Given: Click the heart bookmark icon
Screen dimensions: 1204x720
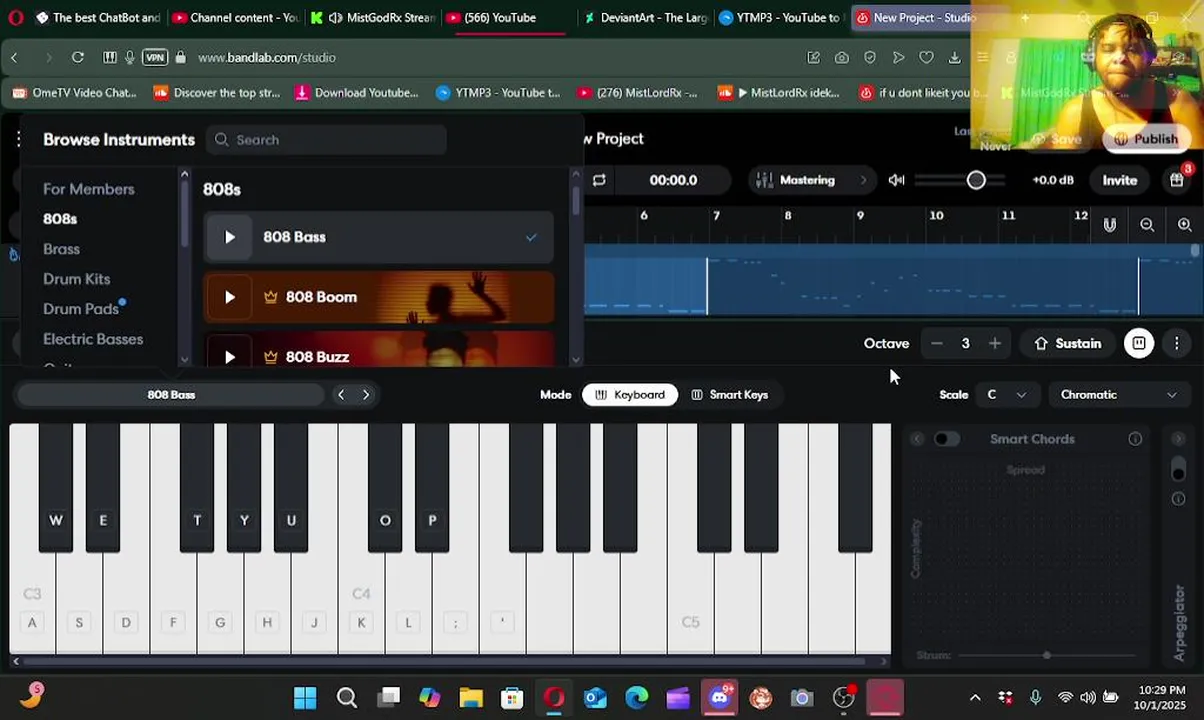Looking at the screenshot, I should [x=926, y=57].
